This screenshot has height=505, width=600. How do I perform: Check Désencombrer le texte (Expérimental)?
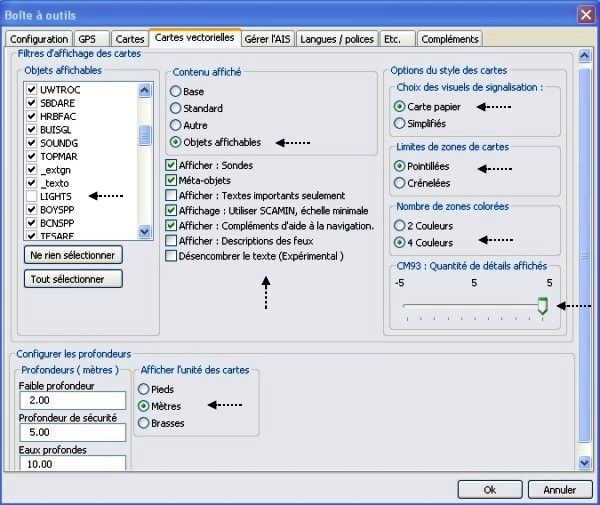(172, 256)
